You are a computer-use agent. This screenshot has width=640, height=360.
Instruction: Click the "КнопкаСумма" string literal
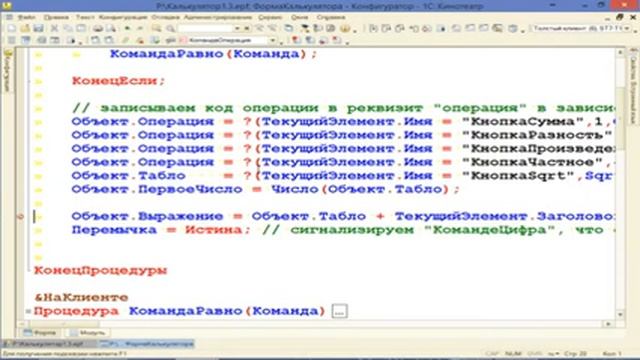point(523,122)
